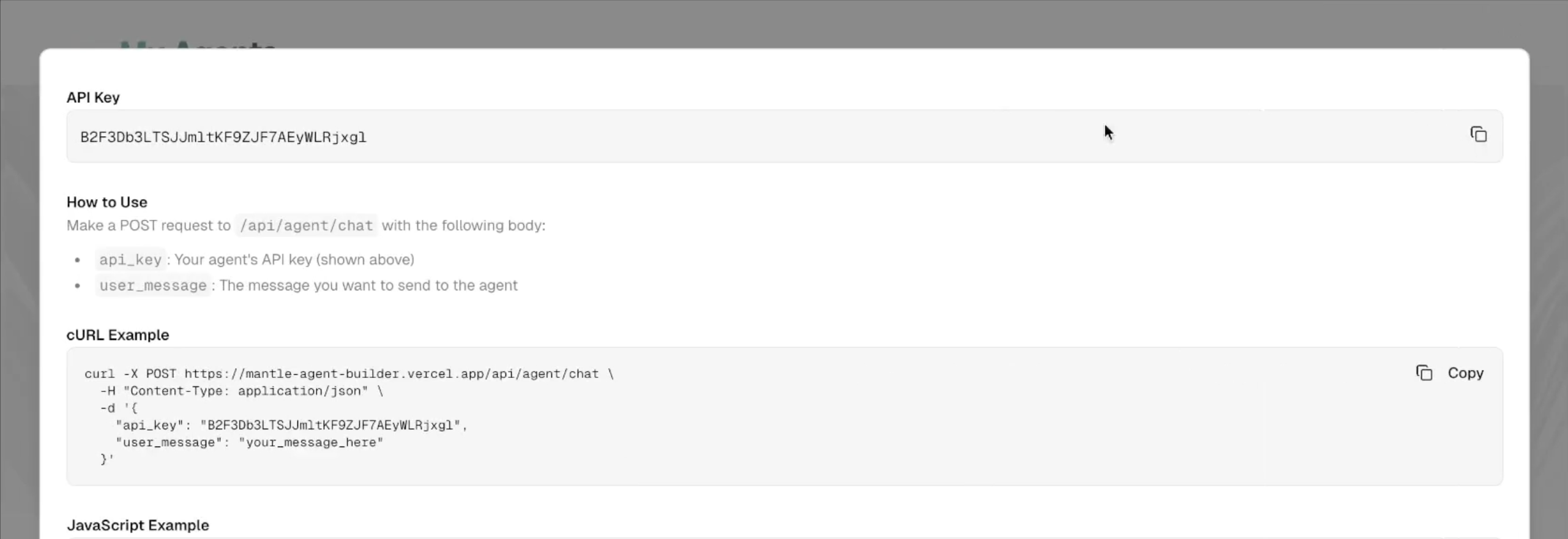Copy the API key with the copy icon
The height and width of the screenshot is (539, 1568).
click(1478, 135)
